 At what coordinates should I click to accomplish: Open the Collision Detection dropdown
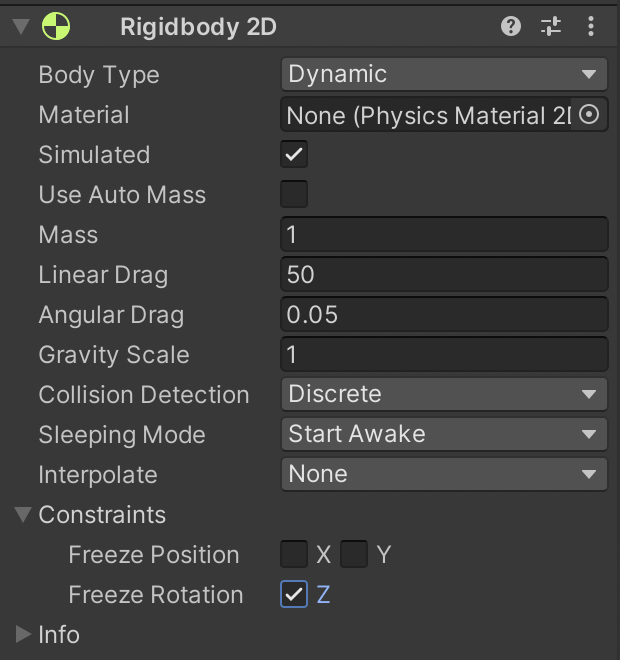(x=444, y=394)
